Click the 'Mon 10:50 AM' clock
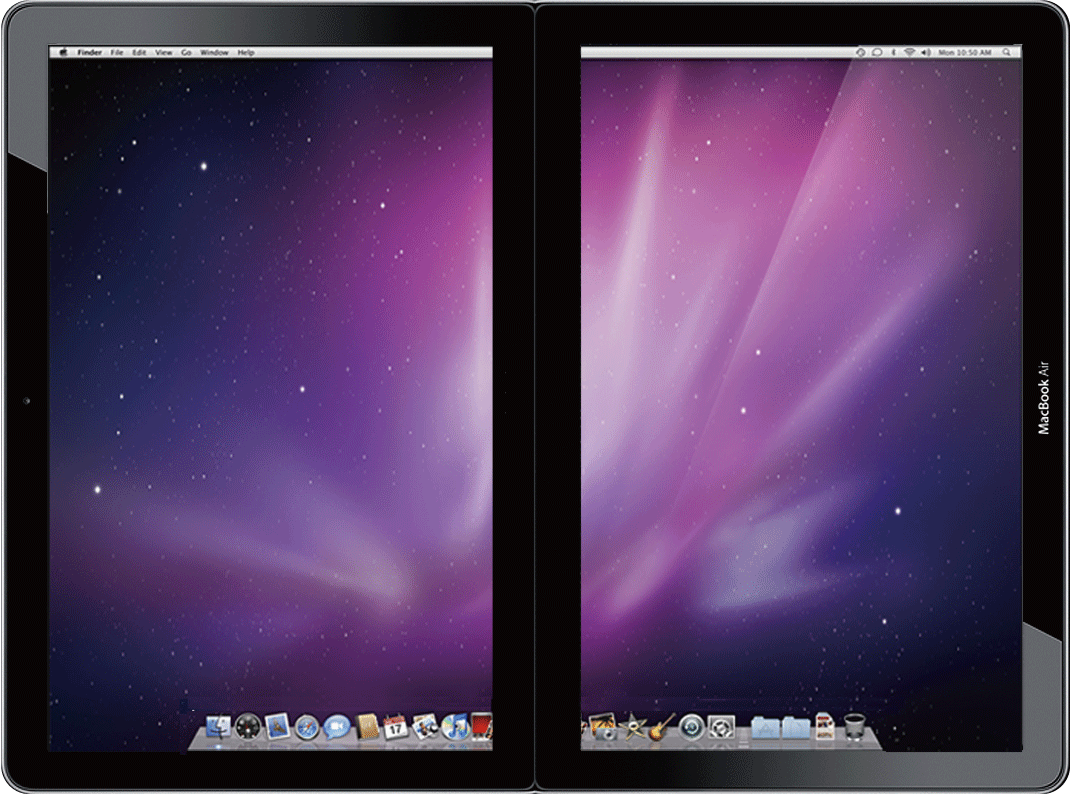This screenshot has height=795, width=1071. pos(964,52)
